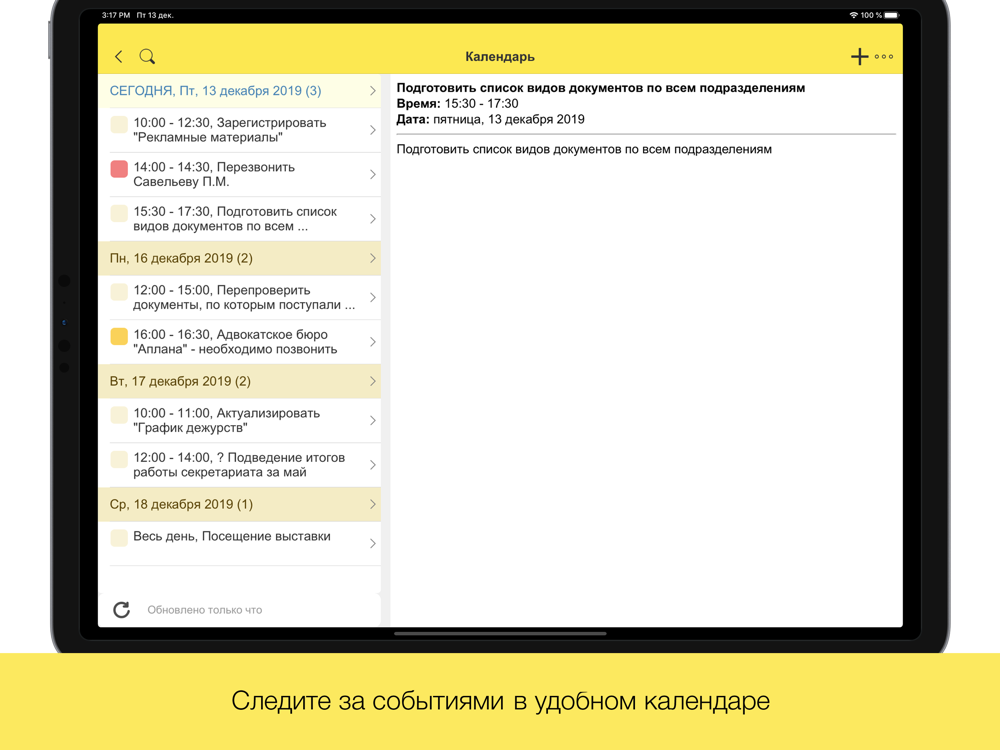Open chevron for Посещение выставки event
The image size is (1000, 750).
(372, 543)
